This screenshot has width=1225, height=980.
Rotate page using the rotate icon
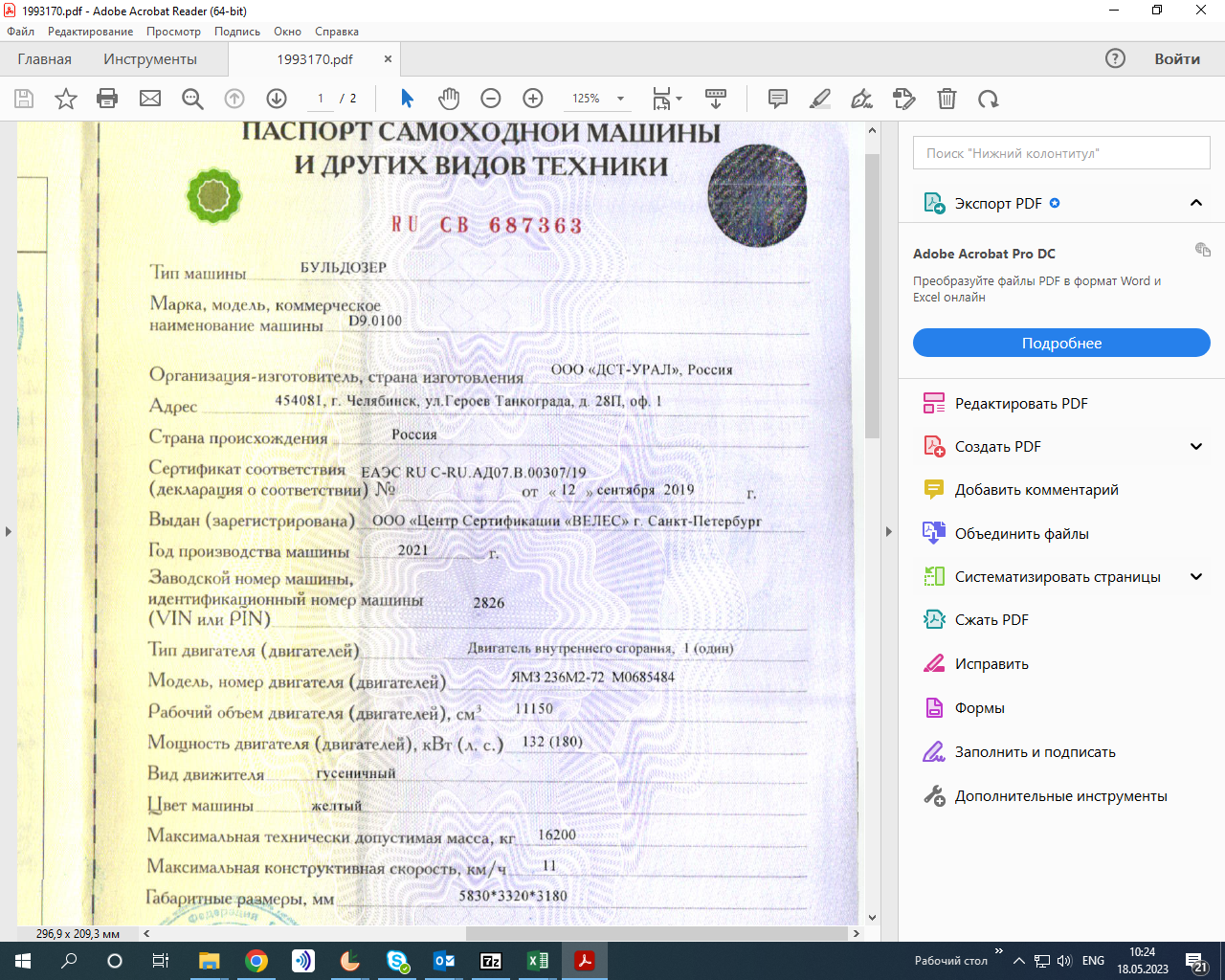pyautogui.click(x=988, y=99)
